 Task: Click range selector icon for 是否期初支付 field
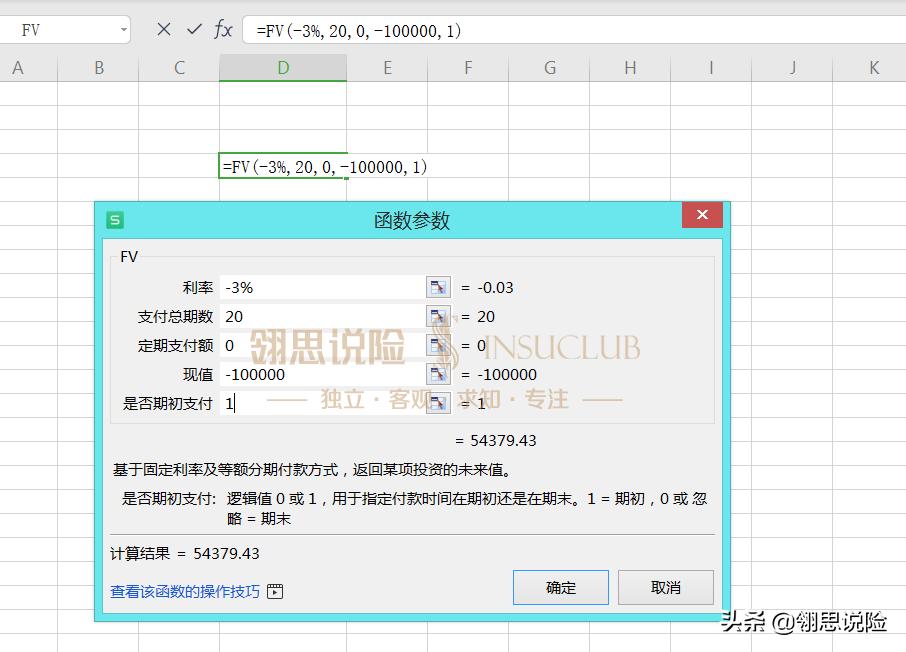(x=438, y=403)
